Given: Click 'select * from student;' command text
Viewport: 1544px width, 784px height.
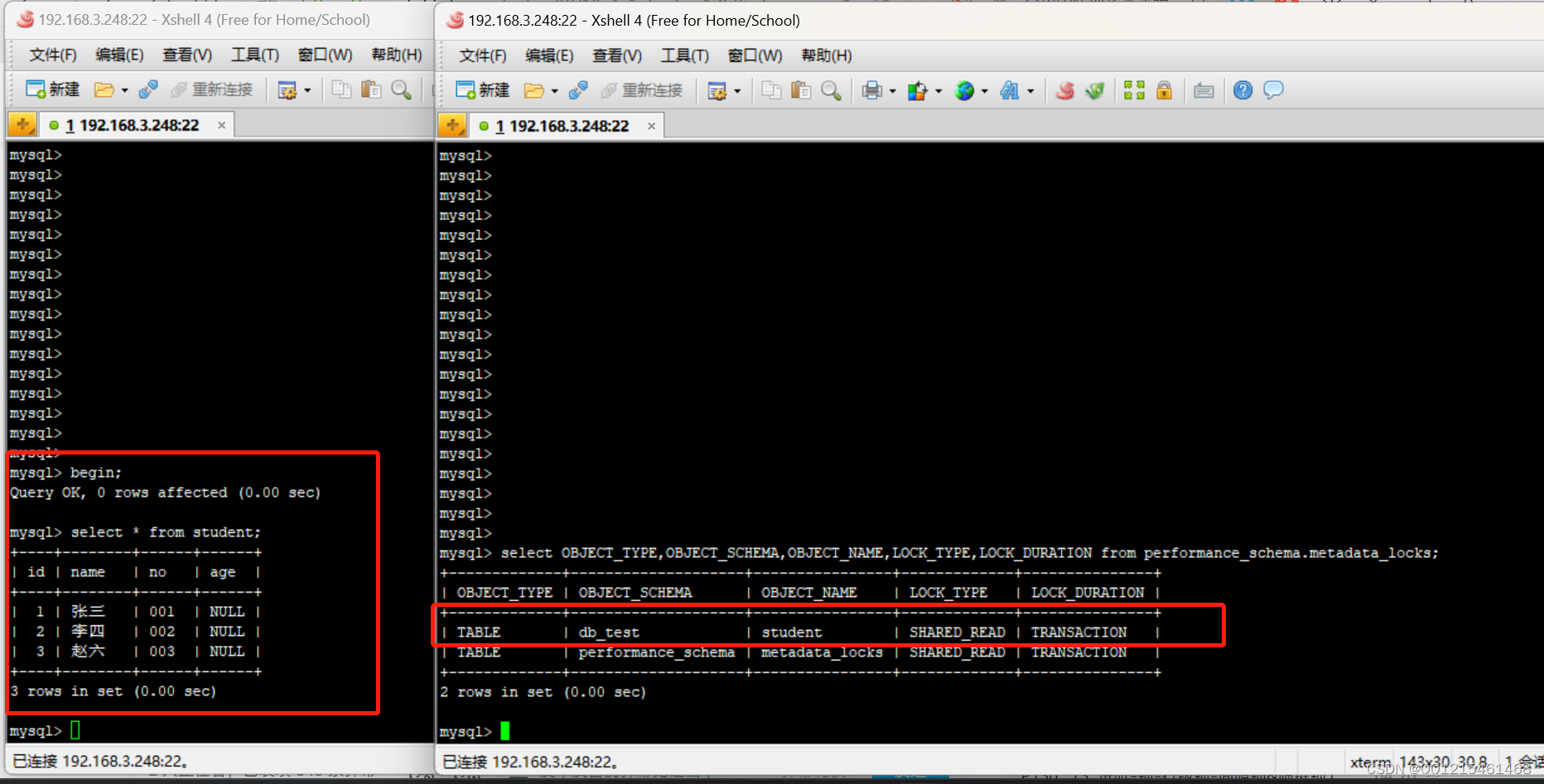Looking at the screenshot, I should (x=166, y=531).
